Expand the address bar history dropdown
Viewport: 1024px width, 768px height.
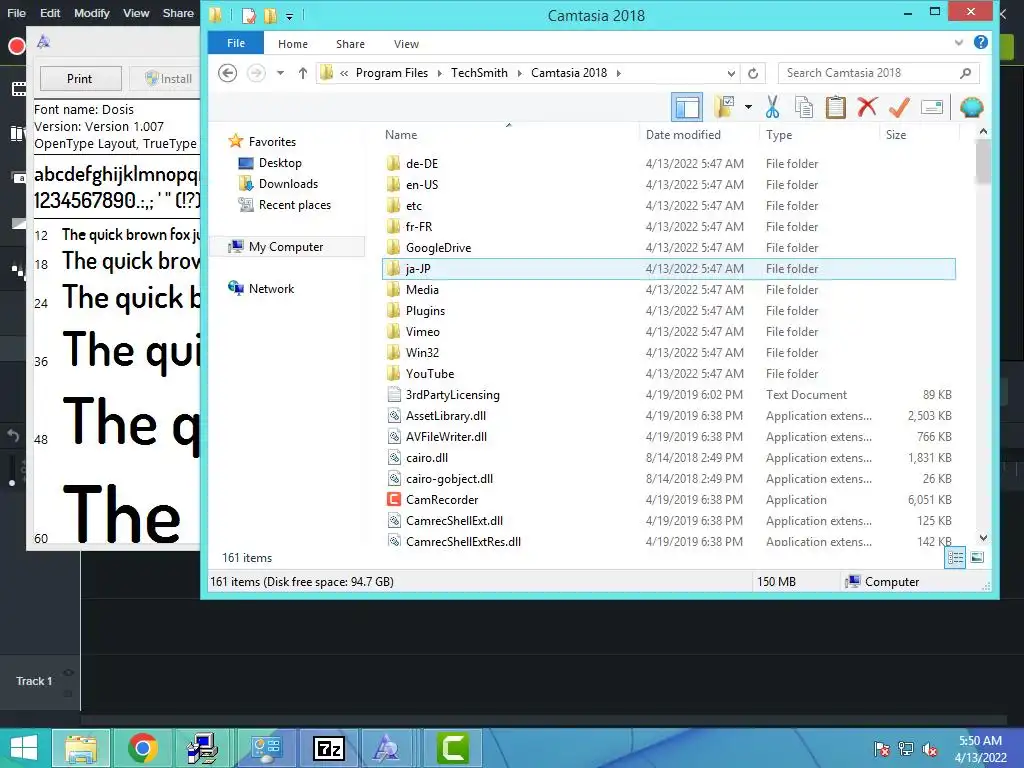pyautogui.click(x=731, y=73)
